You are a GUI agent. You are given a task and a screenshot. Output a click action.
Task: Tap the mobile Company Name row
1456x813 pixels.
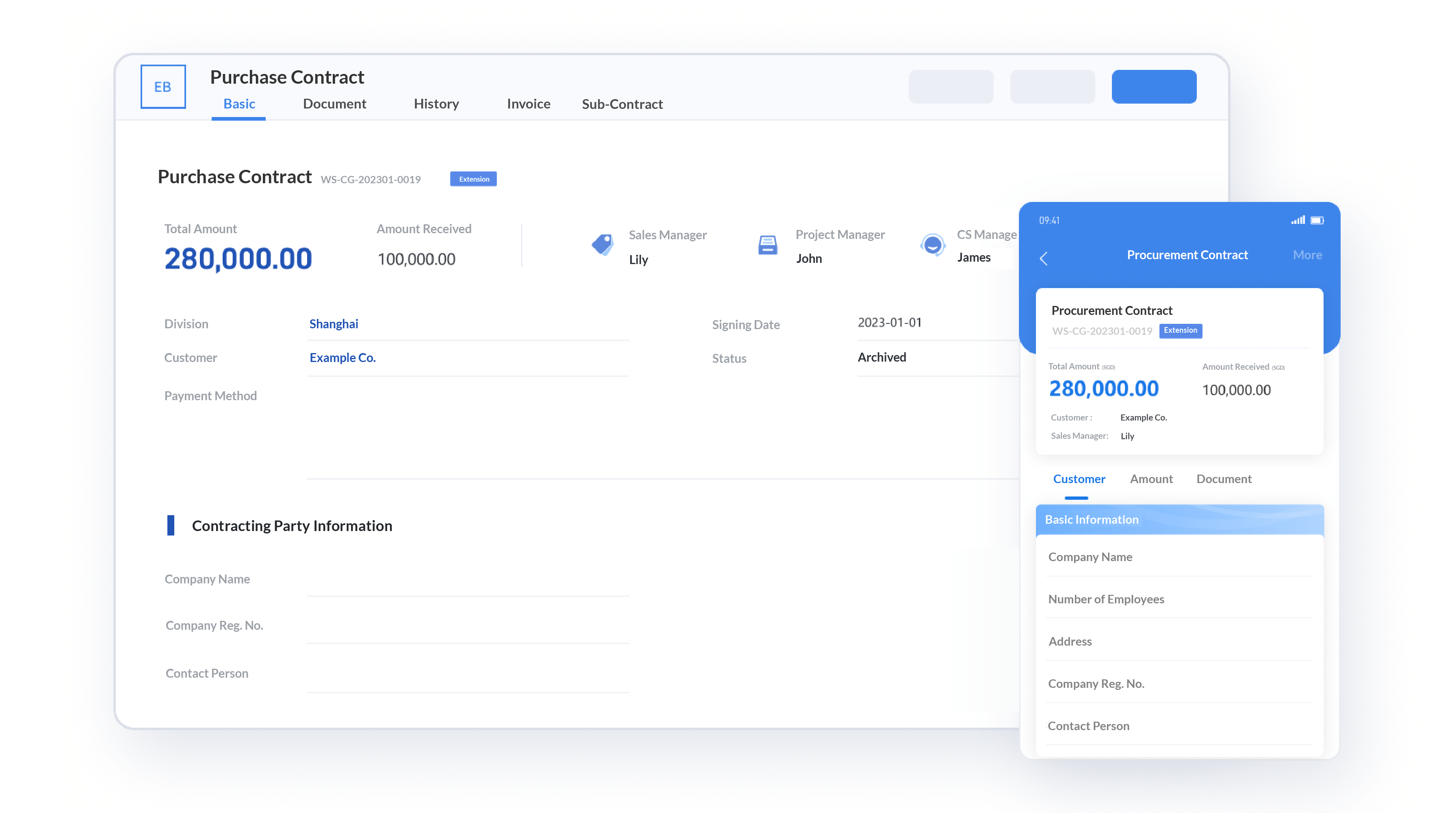[1180, 557]
